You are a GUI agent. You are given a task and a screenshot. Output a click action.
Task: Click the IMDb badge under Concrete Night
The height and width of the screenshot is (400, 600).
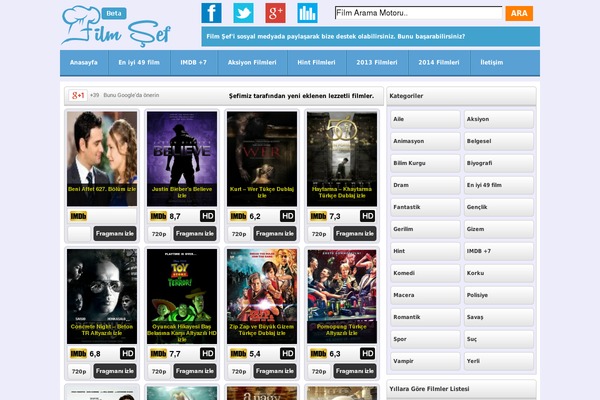point(78,354)
